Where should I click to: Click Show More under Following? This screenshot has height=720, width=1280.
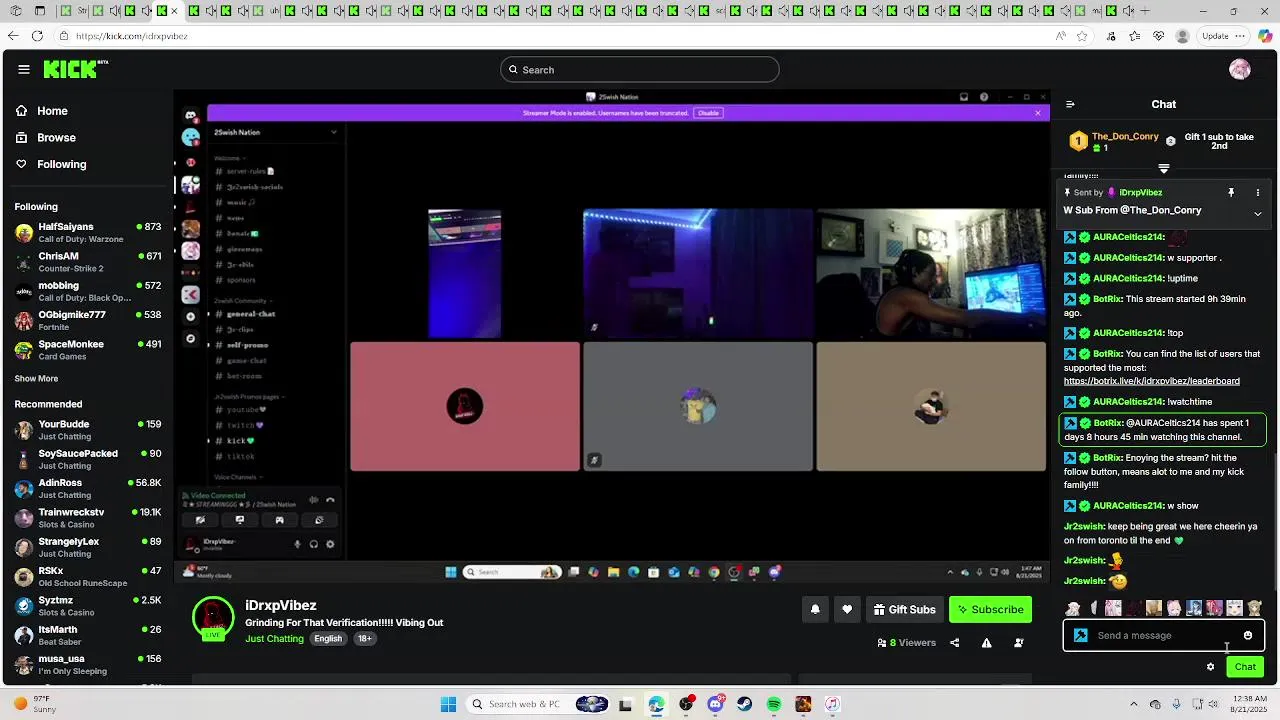[x=36, y=379]
